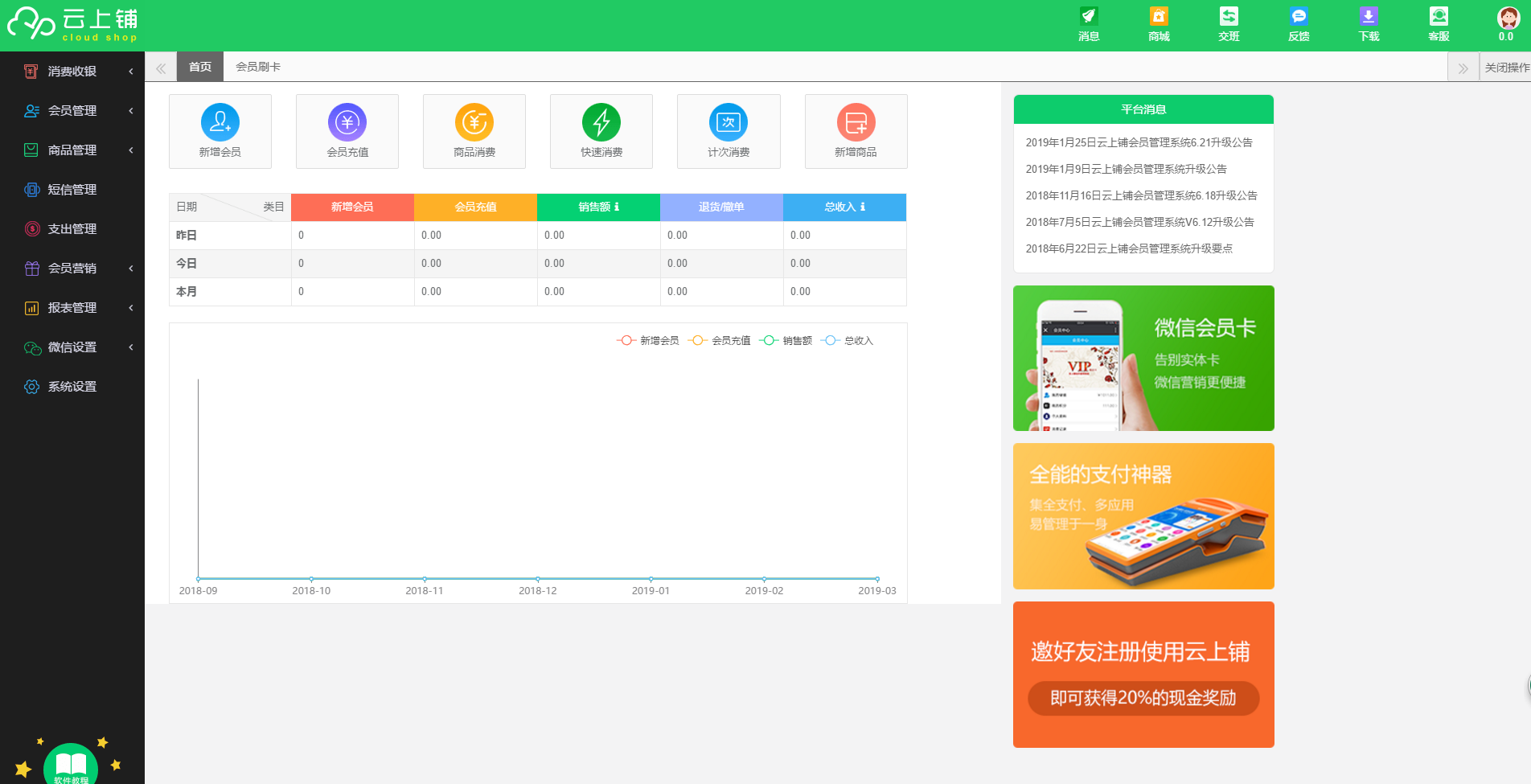Open the 2018年11月16日 6.18 upgrade notice

[x=1141, y=195]
